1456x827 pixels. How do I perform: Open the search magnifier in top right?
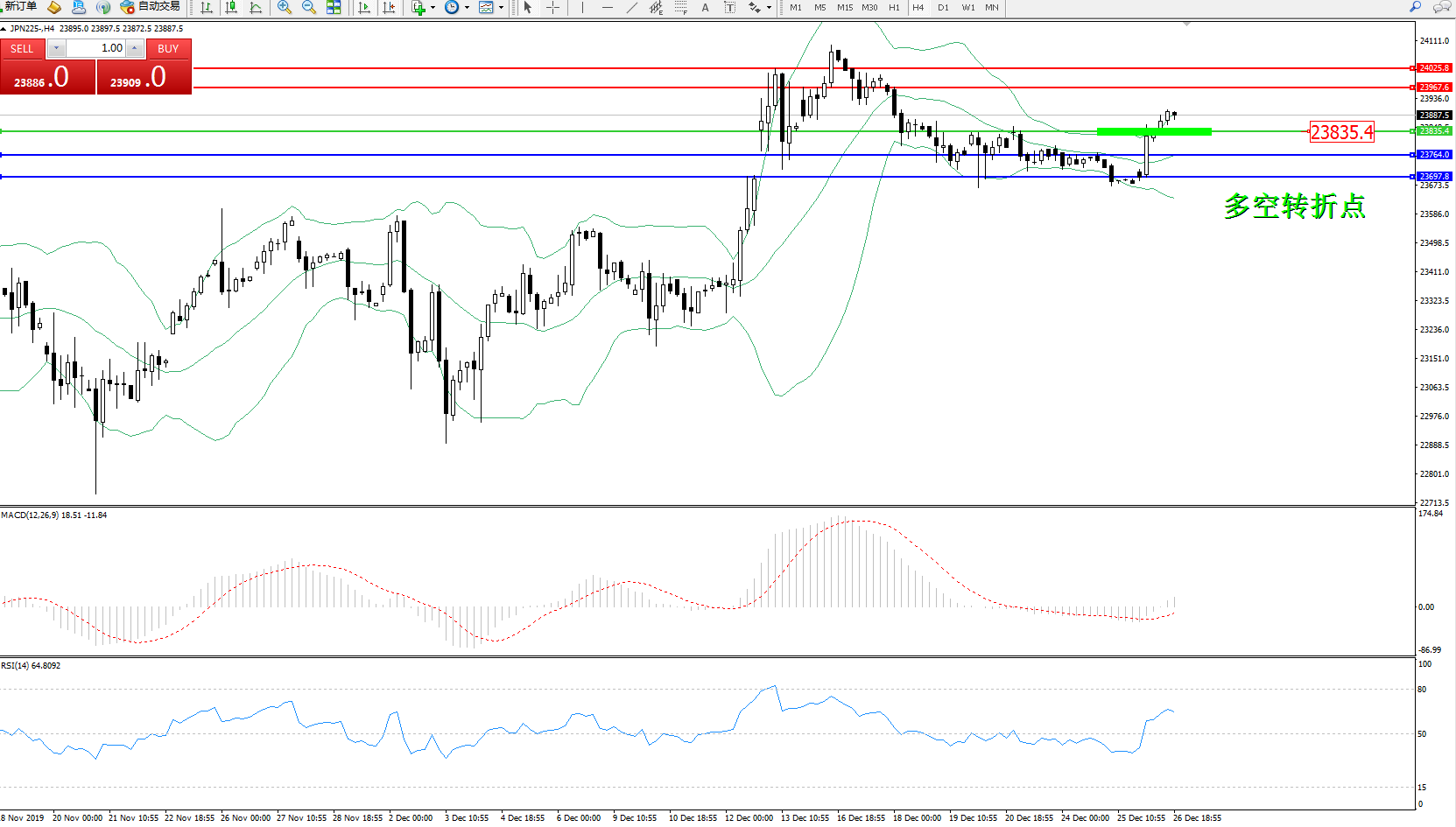click(x=1415, y=7)
